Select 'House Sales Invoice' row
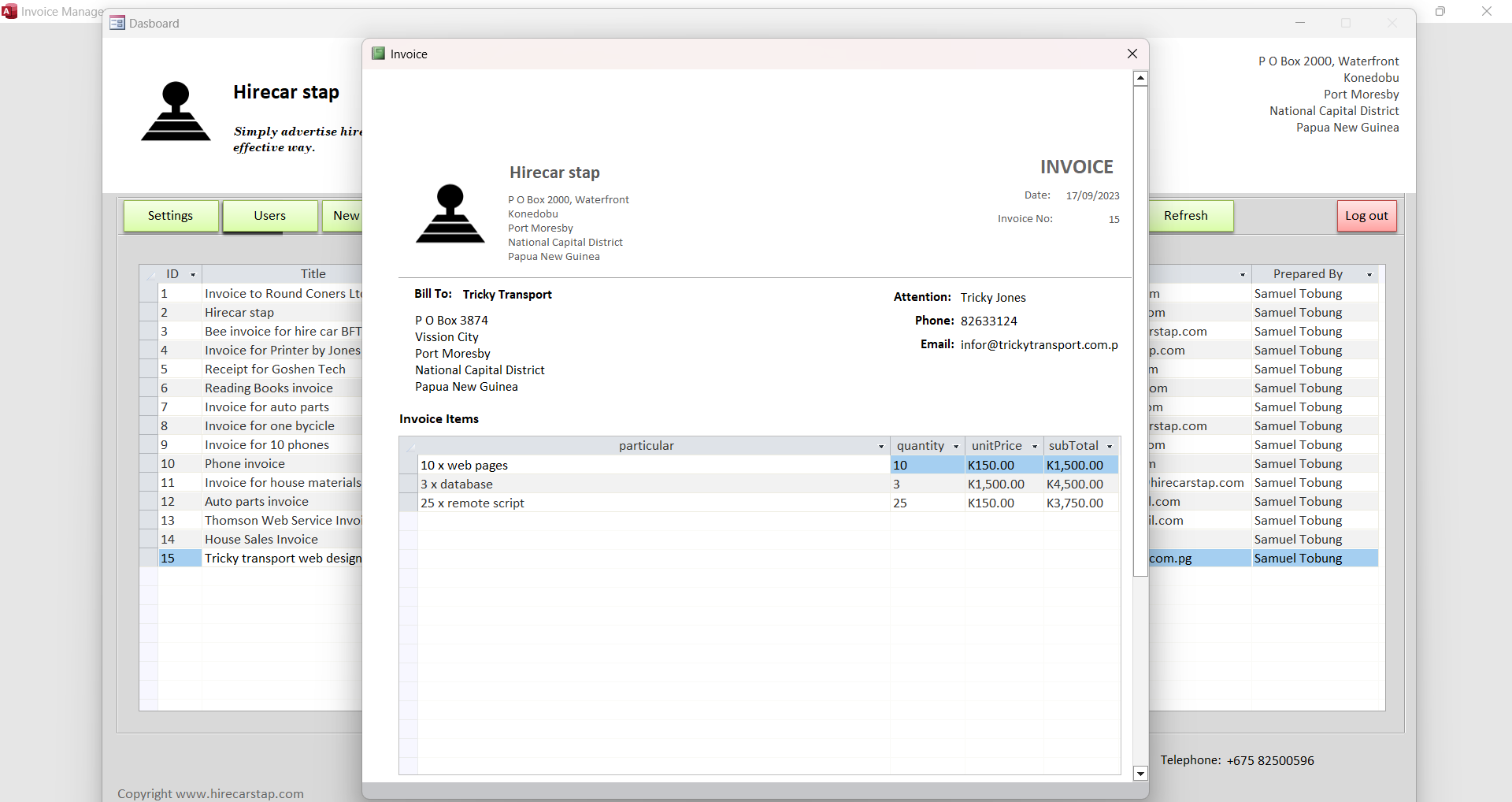This screenshot has width=1512, height=802. (282, 539)
